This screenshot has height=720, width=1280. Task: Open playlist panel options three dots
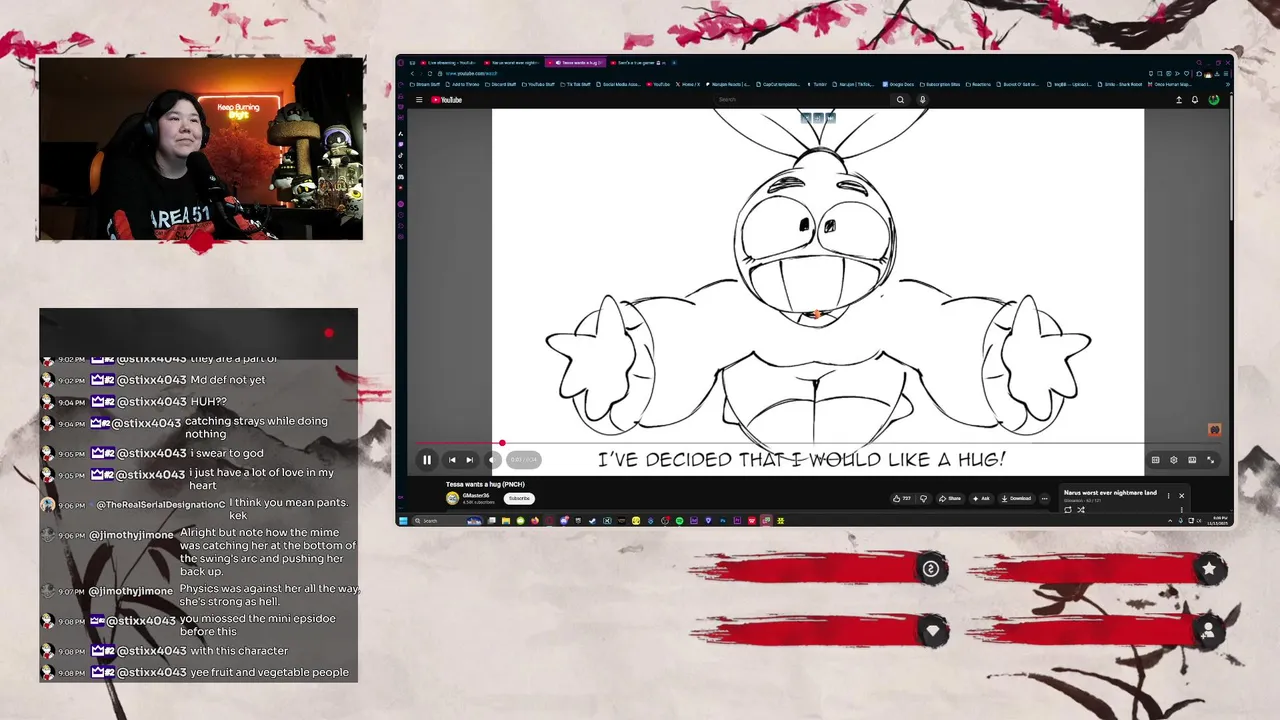1168,495
